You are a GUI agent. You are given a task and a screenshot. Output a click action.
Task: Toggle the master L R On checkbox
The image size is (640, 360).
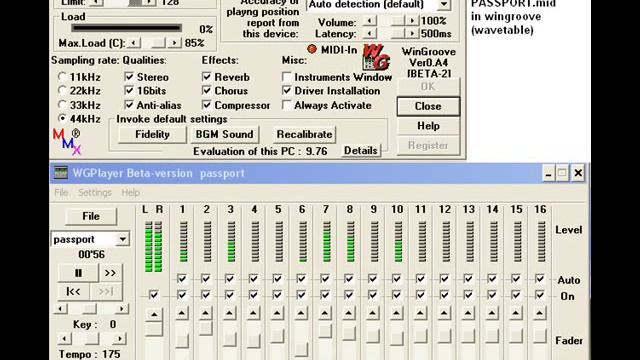[x=153, y=294]
